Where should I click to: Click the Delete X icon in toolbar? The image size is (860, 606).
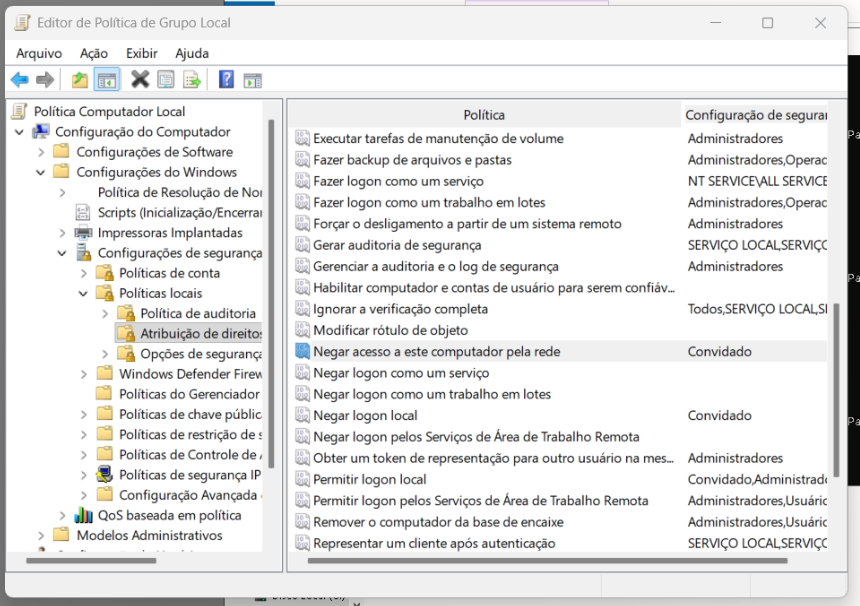(x=140, y=80)
